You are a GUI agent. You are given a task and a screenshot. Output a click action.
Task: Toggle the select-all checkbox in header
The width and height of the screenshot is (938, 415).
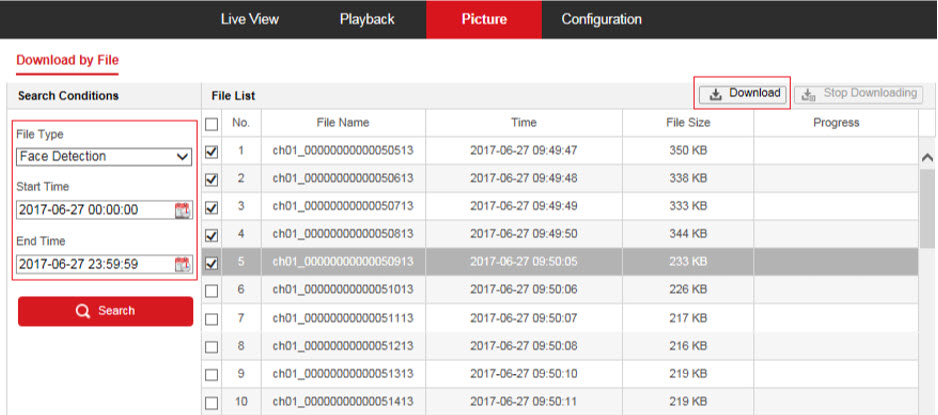211,123
